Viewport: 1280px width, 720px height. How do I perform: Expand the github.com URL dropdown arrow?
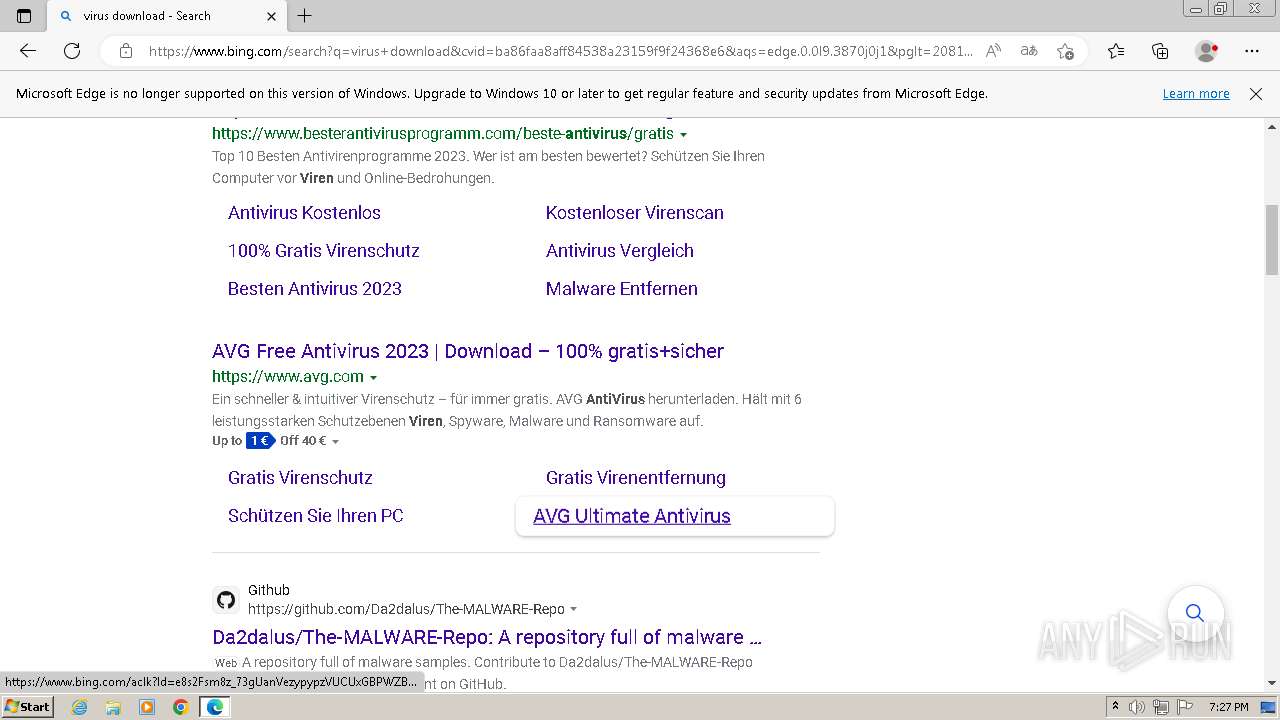click(x=574, y=609)
